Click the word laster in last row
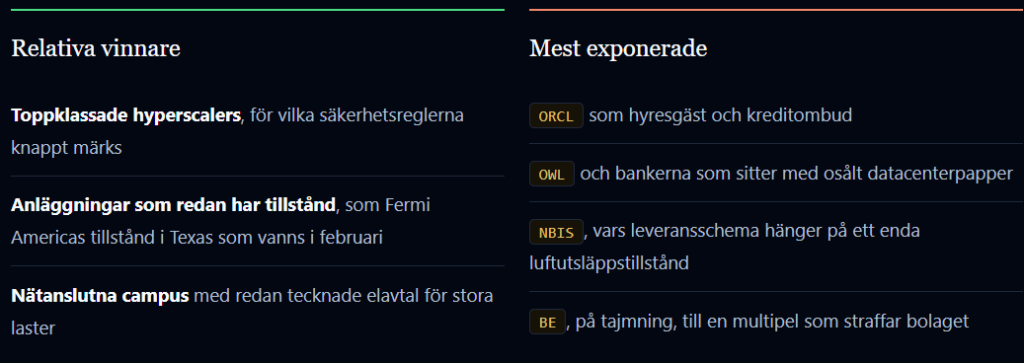 (x=33, y=327)
